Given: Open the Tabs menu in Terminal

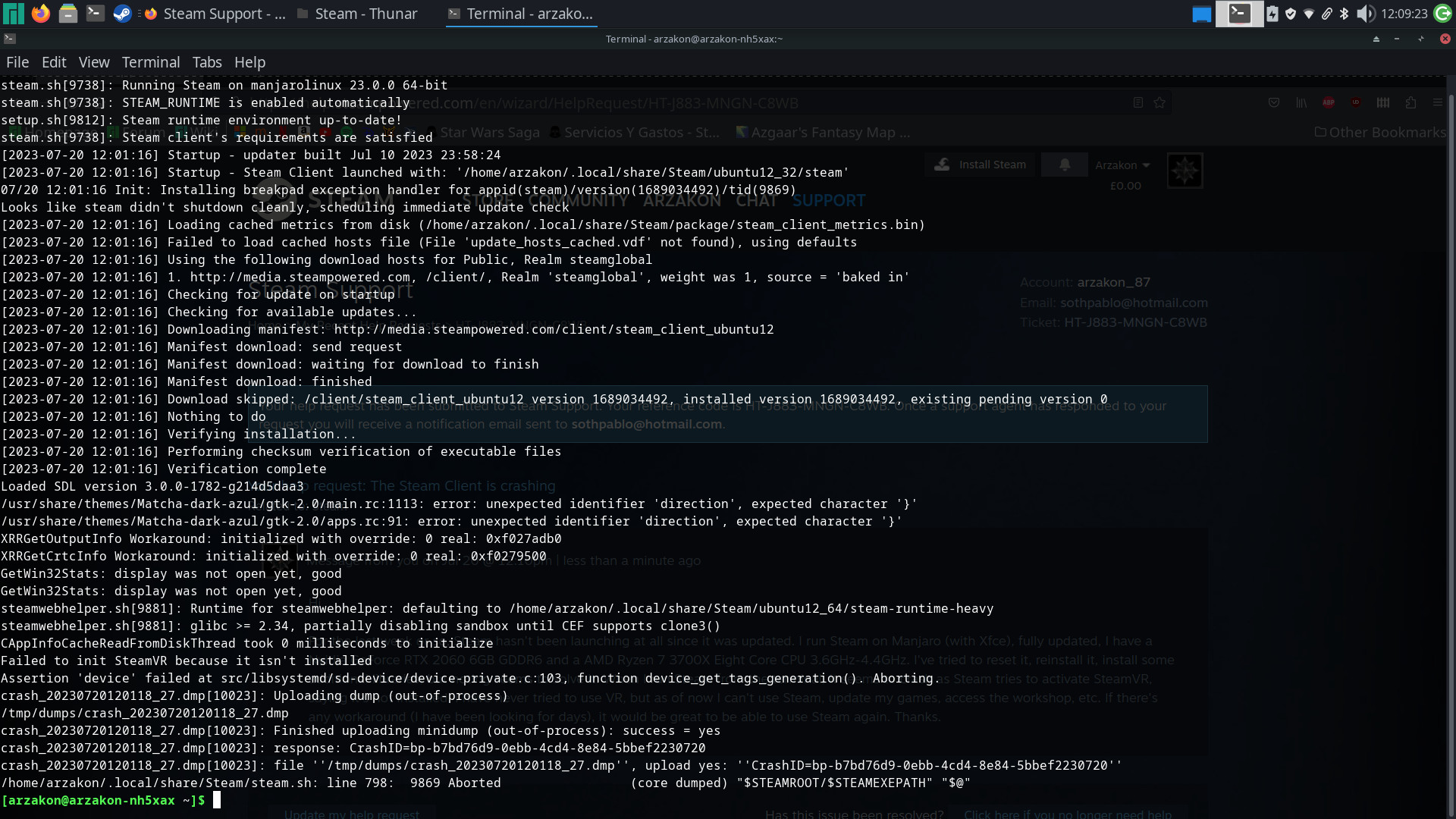Looking at the screenshot, I should 207,62.
